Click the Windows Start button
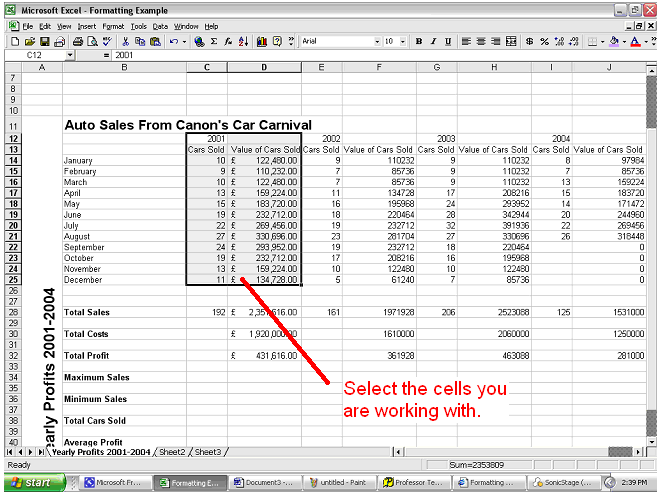 click(x=32, y=482)
